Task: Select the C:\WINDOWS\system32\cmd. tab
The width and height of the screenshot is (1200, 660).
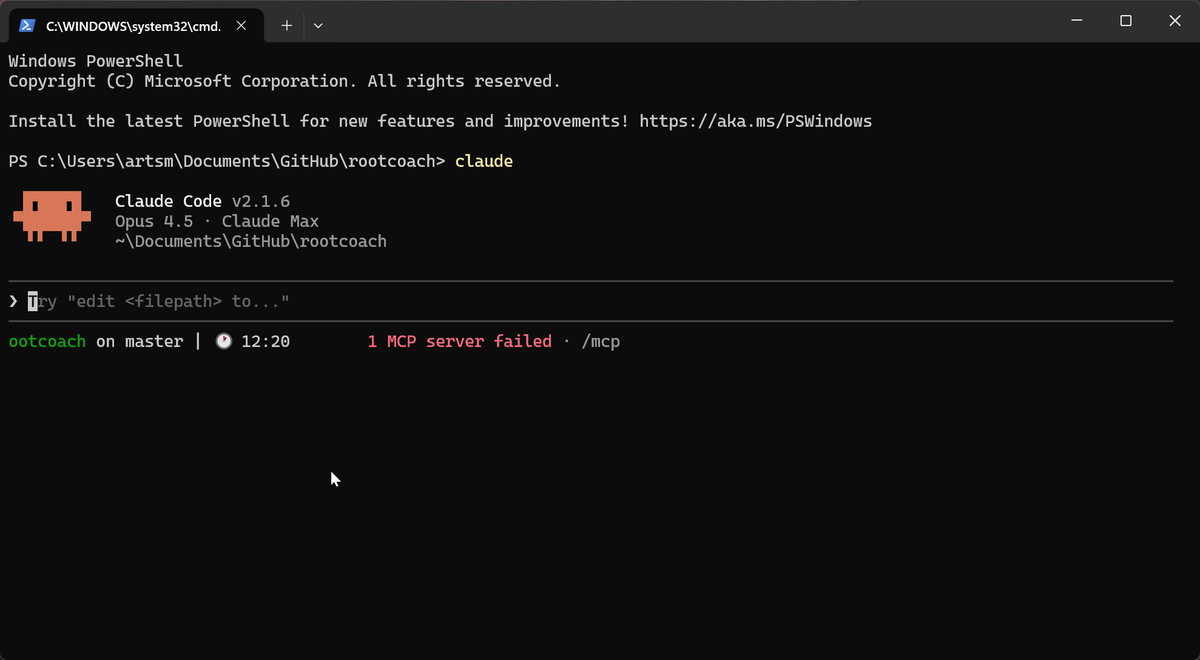Action: (x=137, y=25)
